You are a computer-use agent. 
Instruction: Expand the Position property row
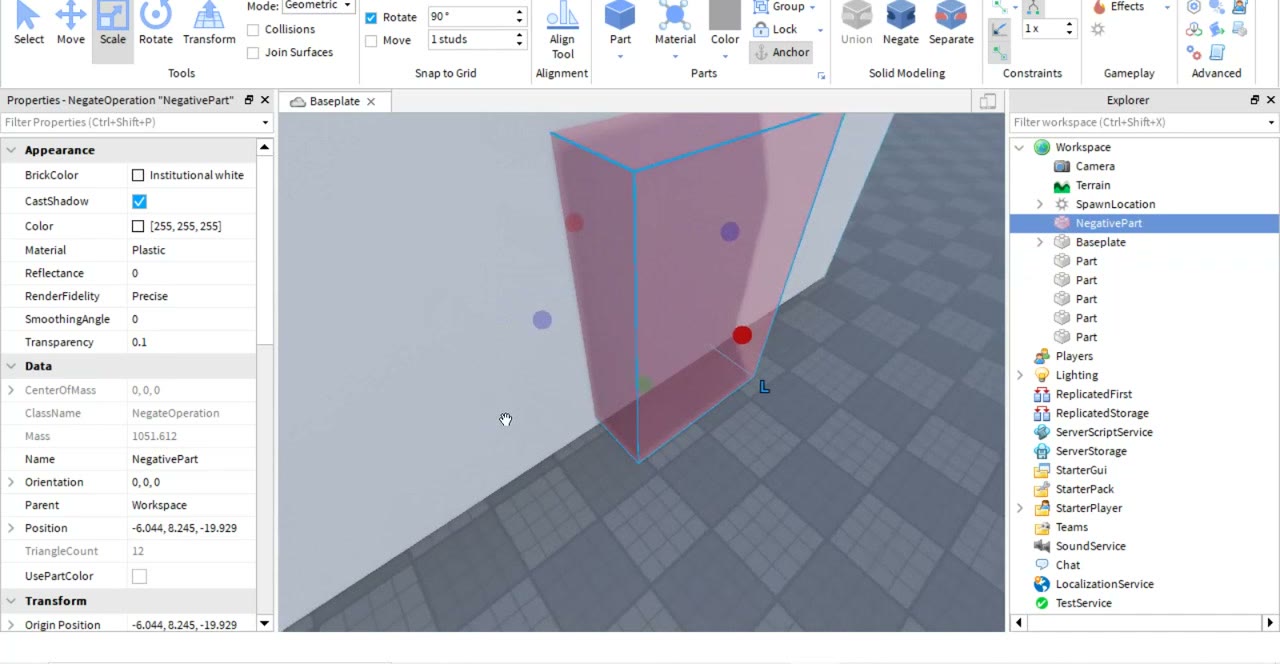pos(11,528)
